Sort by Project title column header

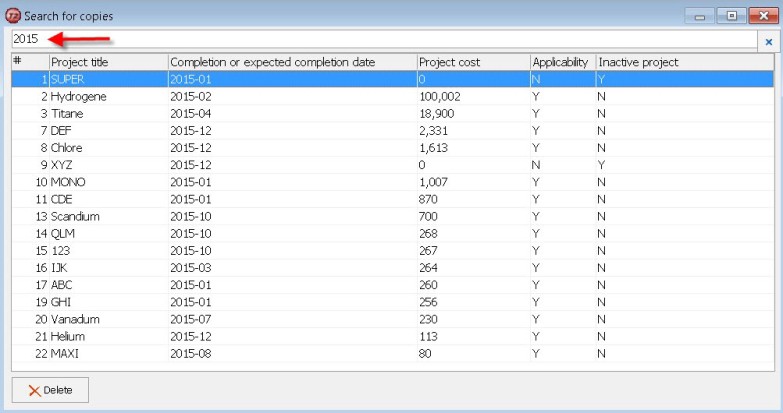(108, 62)
